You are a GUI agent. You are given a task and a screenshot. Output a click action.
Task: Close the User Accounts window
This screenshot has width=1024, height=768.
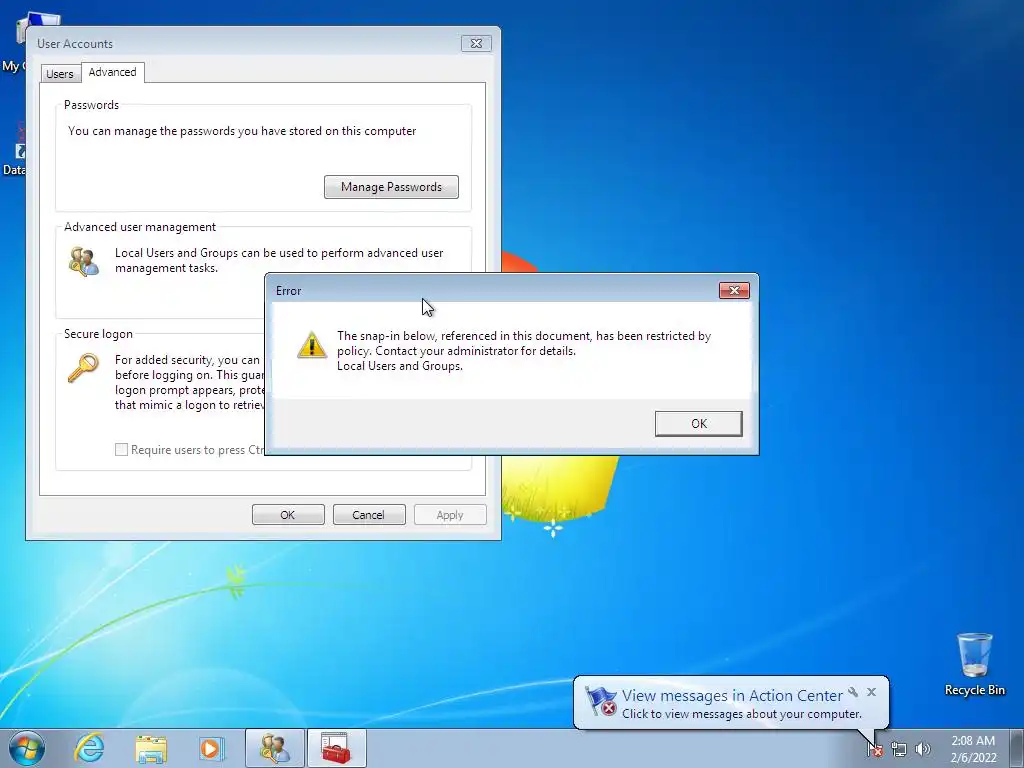pyautogui.click(x=476, y=44)
